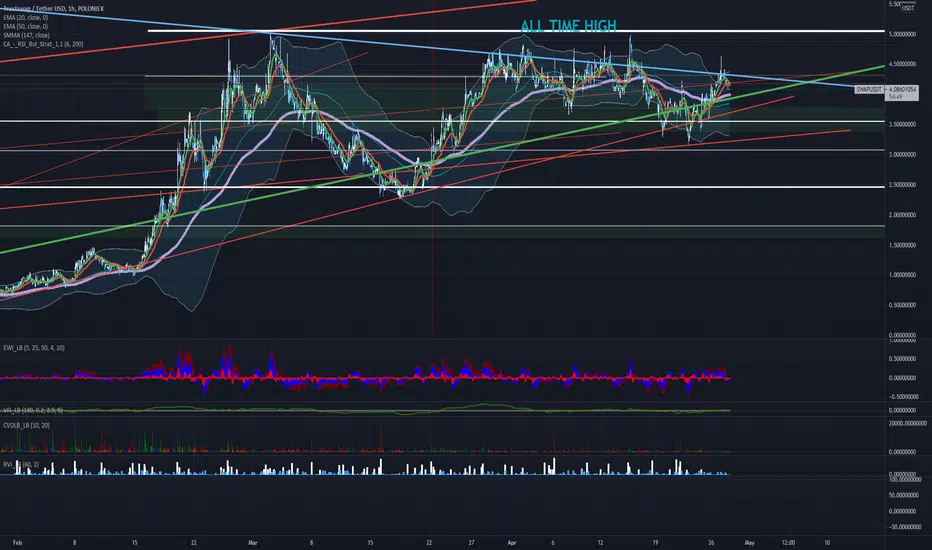This screenshot has width=932, height=550.
Task: Click the 3.00000000 price axis label
Action: tap(902, 155)
